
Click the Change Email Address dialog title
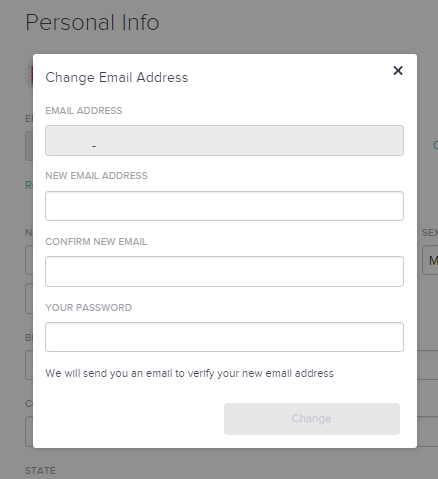coord(117,77)
